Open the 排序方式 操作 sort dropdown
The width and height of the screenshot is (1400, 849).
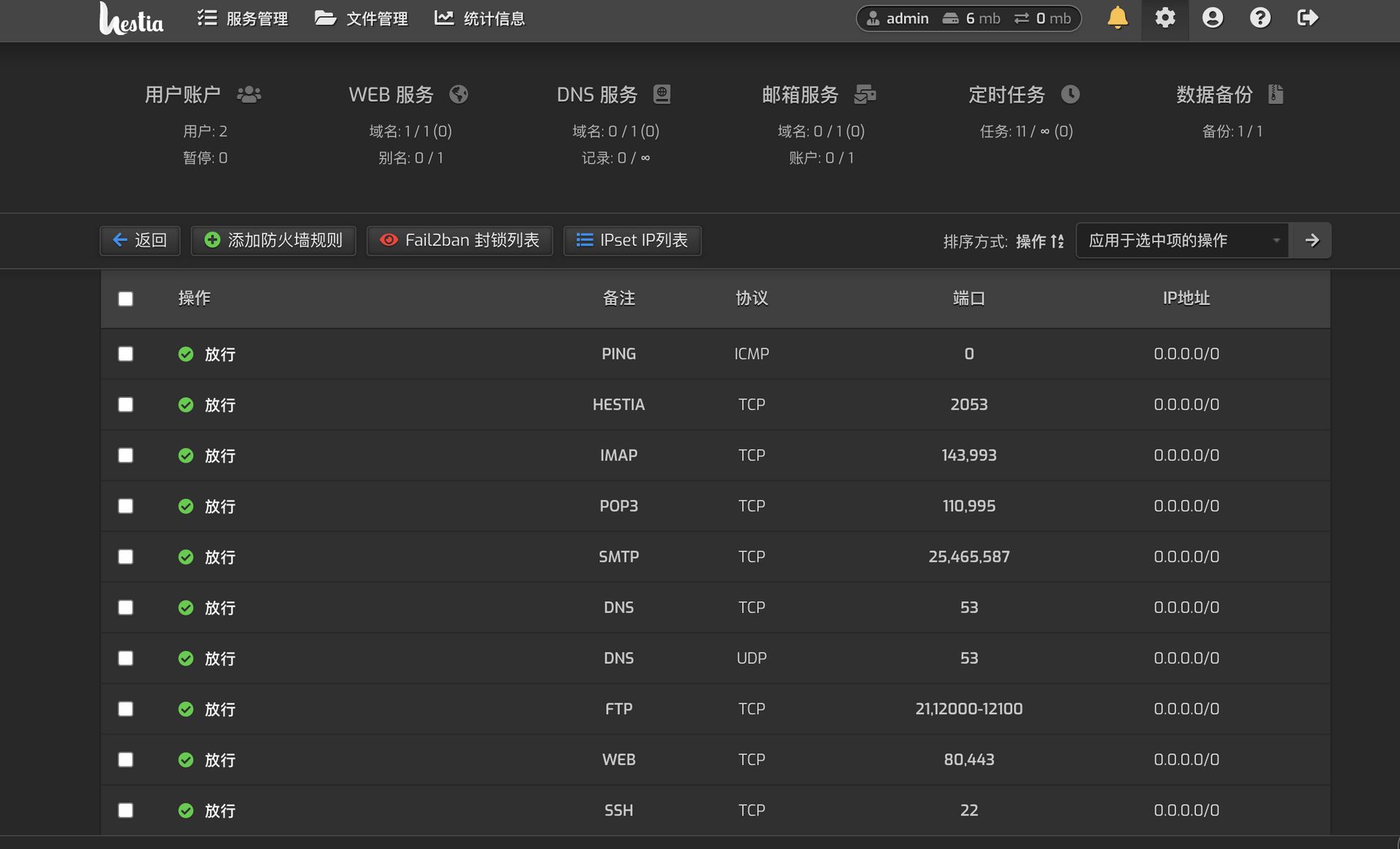[1039, 241]
